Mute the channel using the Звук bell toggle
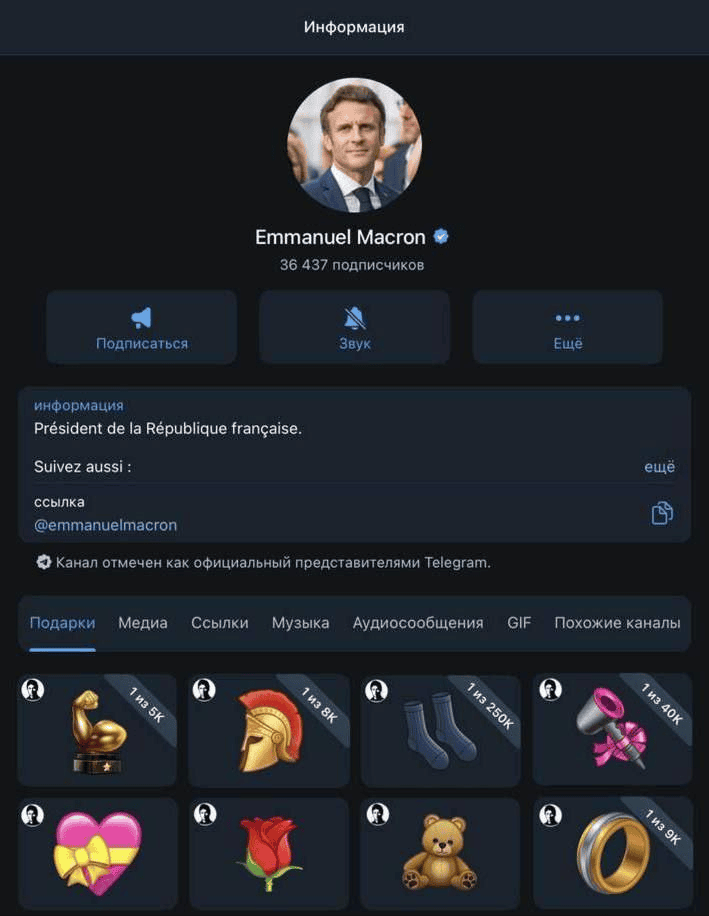Screen dimensions: 709x916 click(355, 327)
